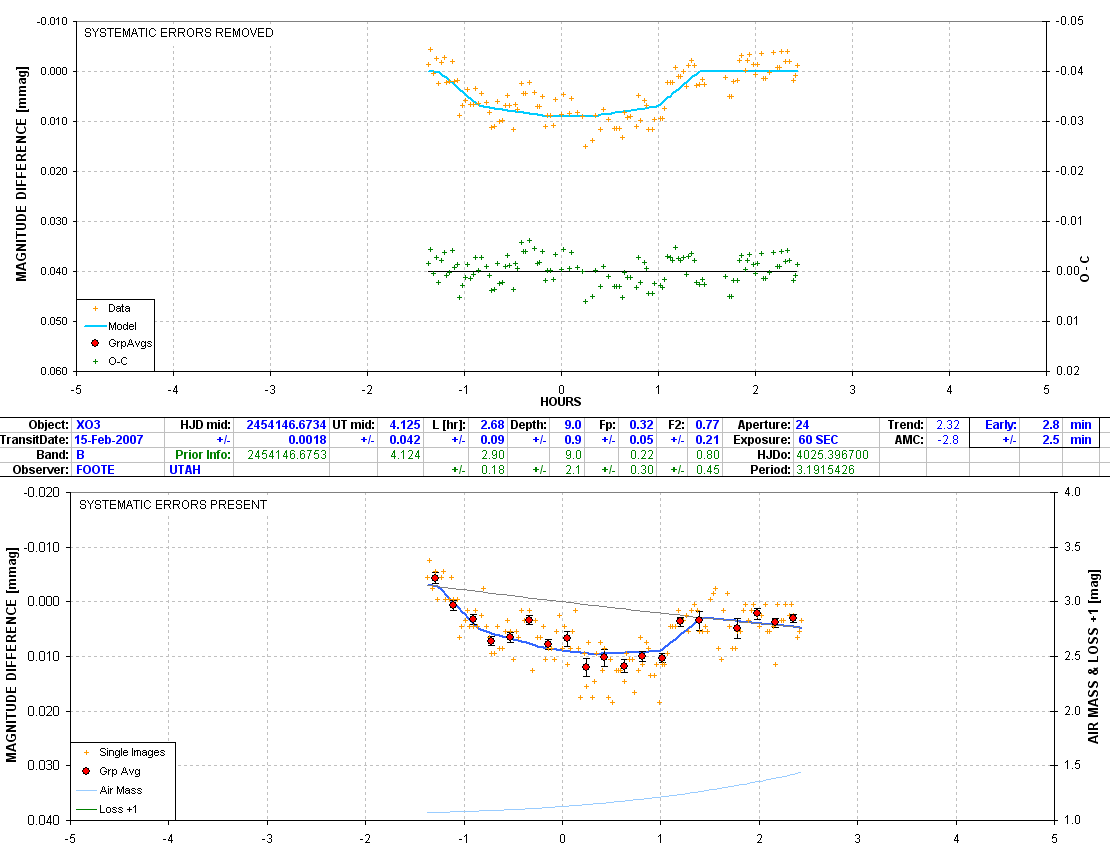Click the Period label cell
This screenshot has width=1110, height=849.
(770, 469)
